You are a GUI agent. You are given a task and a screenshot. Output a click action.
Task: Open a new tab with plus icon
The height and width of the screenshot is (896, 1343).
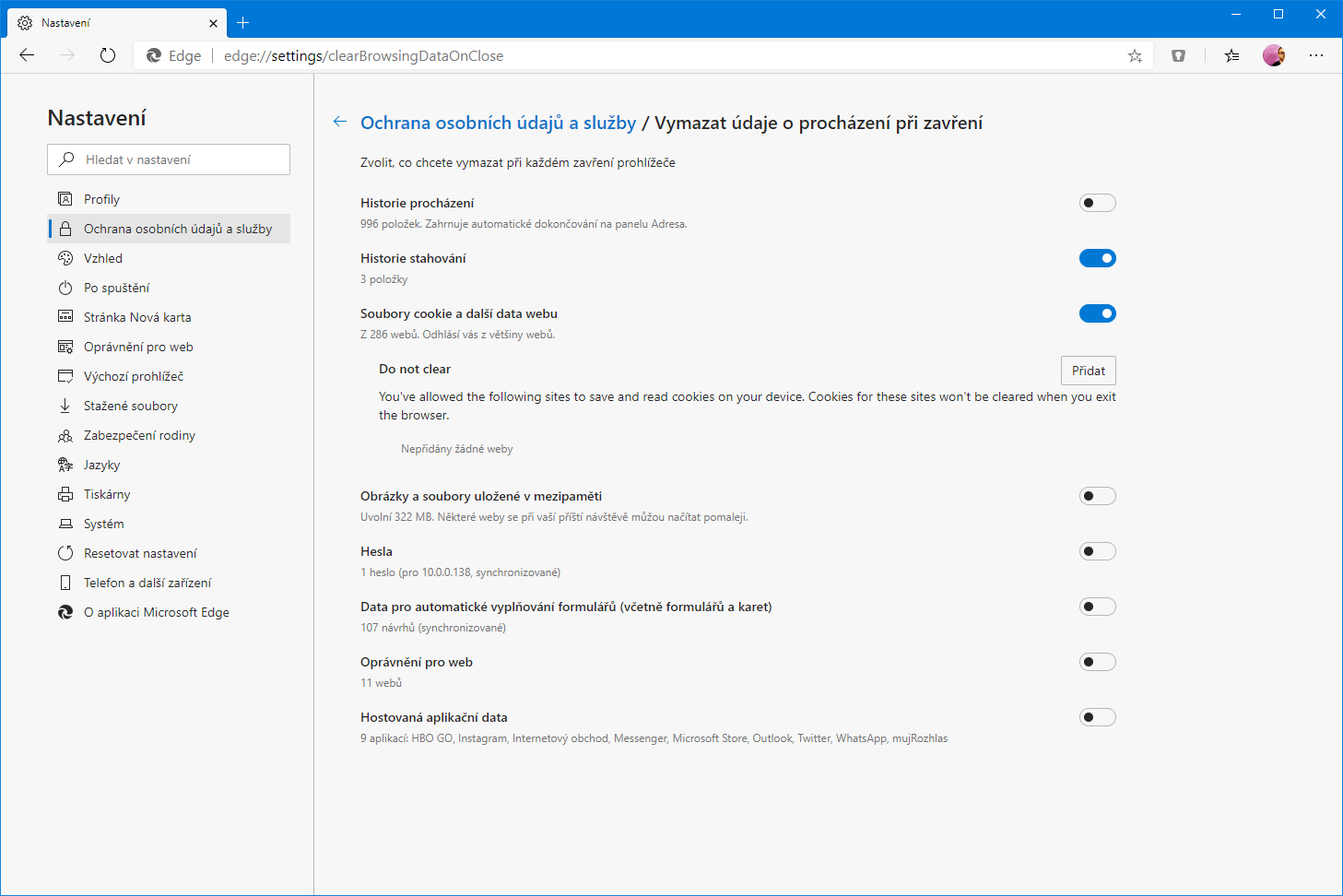(243, 22)
